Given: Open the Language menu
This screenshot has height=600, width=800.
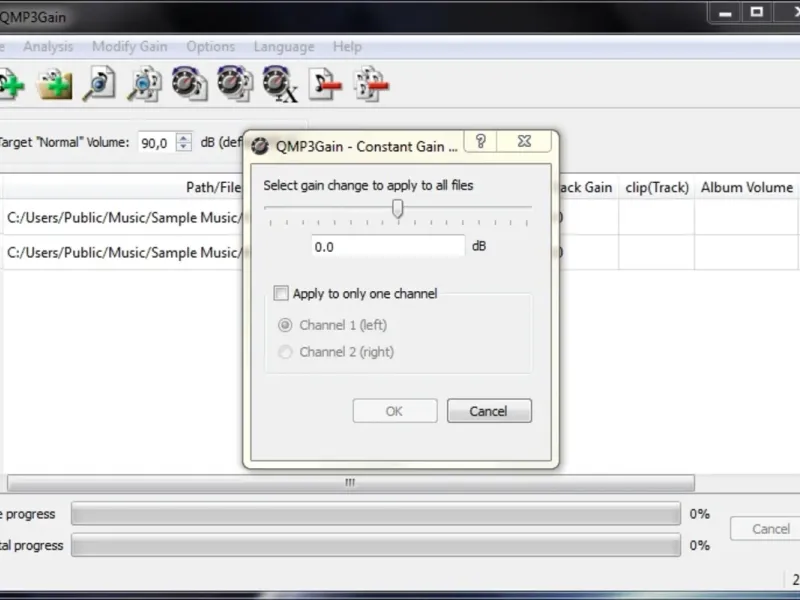Looking at the screenshot, I should (x=284, y=46).
